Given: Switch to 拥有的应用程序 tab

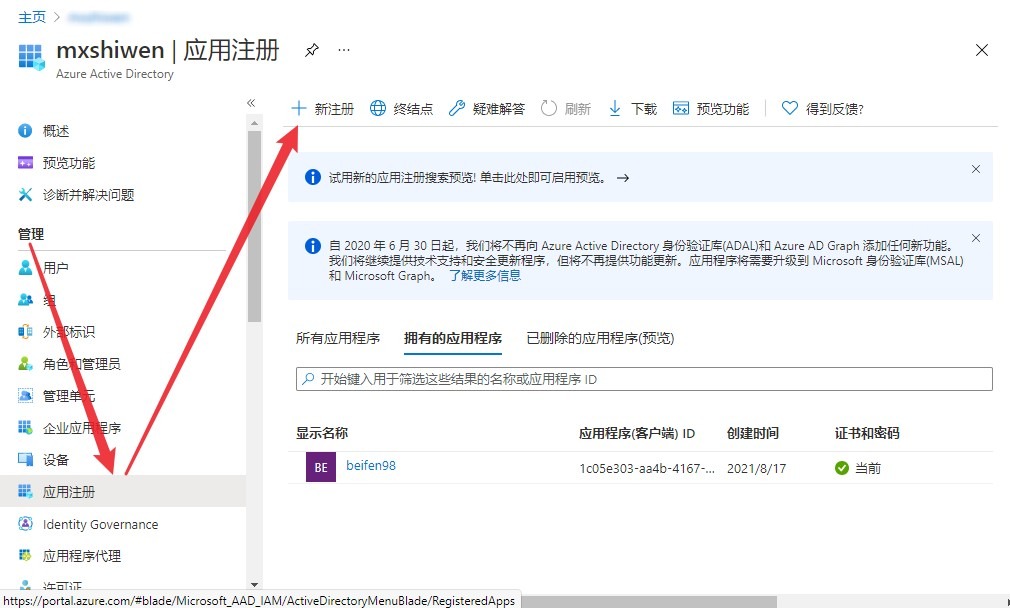Looking at the screenshot, I should [453, 338].
